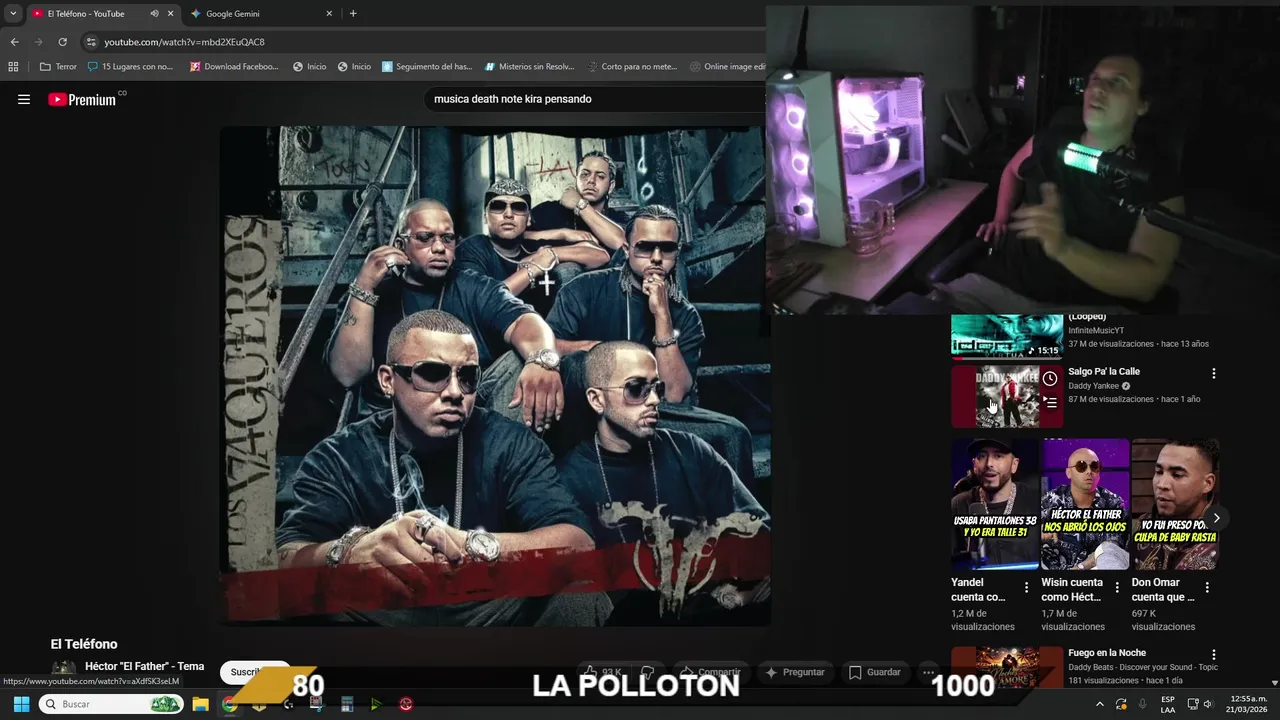Add Salgo Pa' la Calle to Watch Later
The width and height of the screenshot is (1280, 720).
click(1050, 379)
